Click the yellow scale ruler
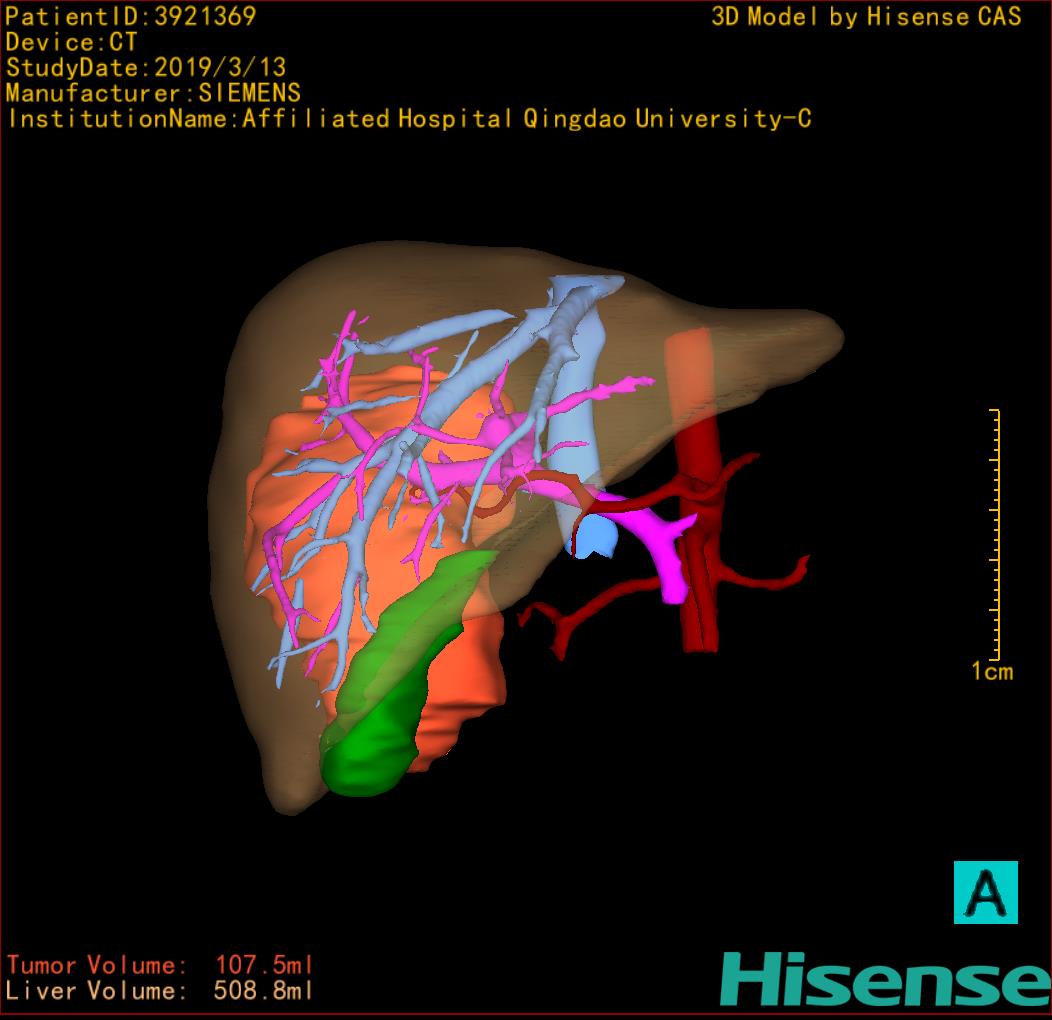Image resolution: width=1052 pixels, height=1020 pixels. click(x=995, y=530)
